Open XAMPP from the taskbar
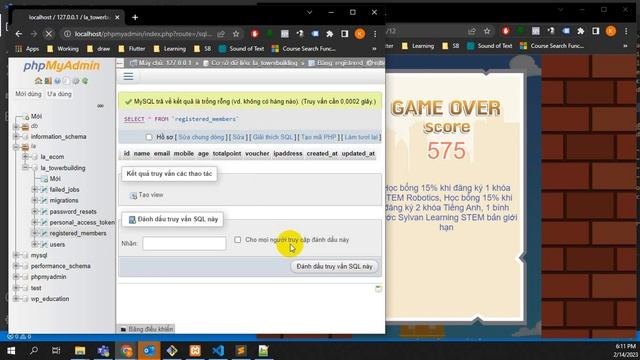This screenshot has height=360, width=640. pyautogui.click(x=195, y=351)
